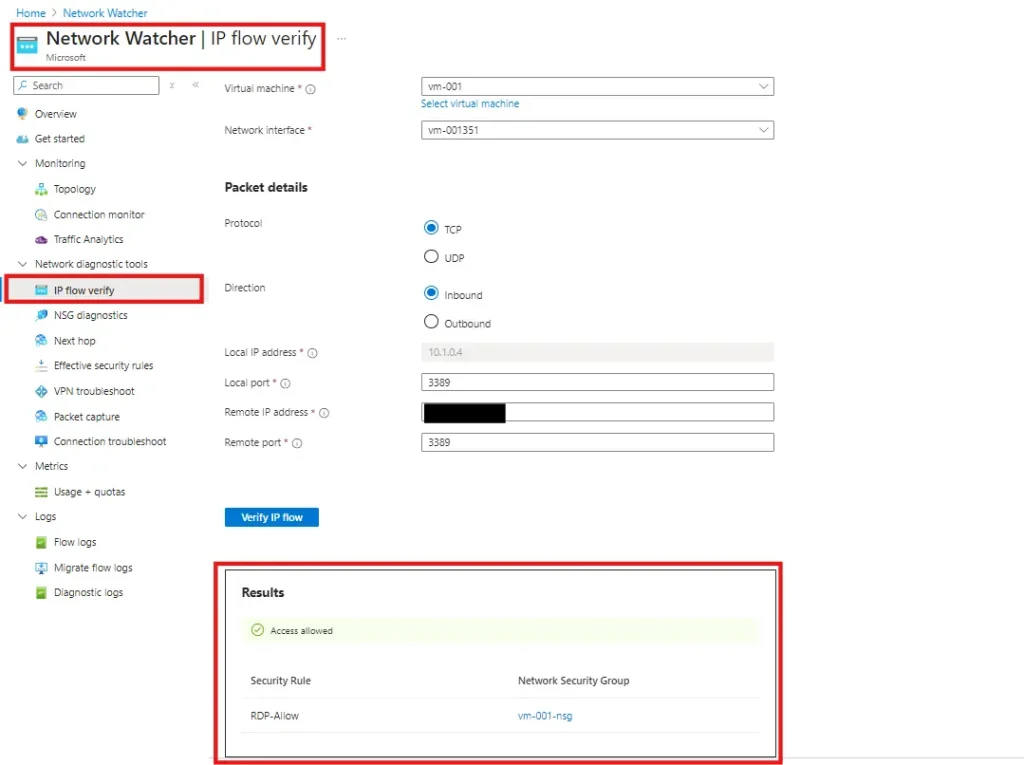Open the vm-001-nsg link
The height and width of the screenshot is (765, 1024).
click(545, 716)
